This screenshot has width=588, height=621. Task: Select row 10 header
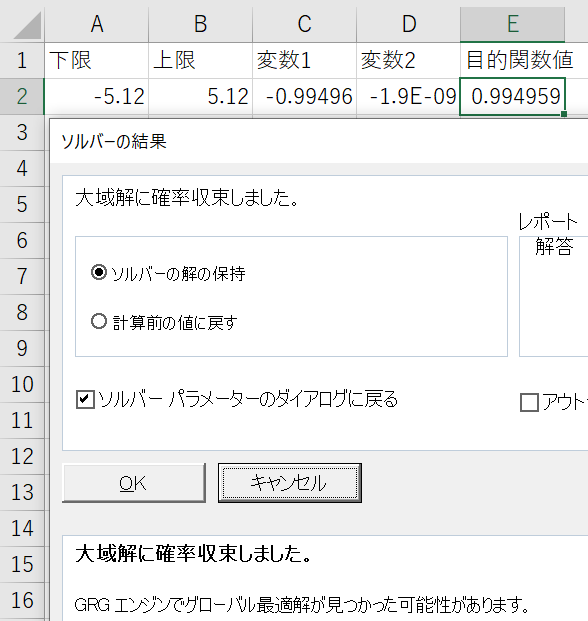click(x=22, y=385)
